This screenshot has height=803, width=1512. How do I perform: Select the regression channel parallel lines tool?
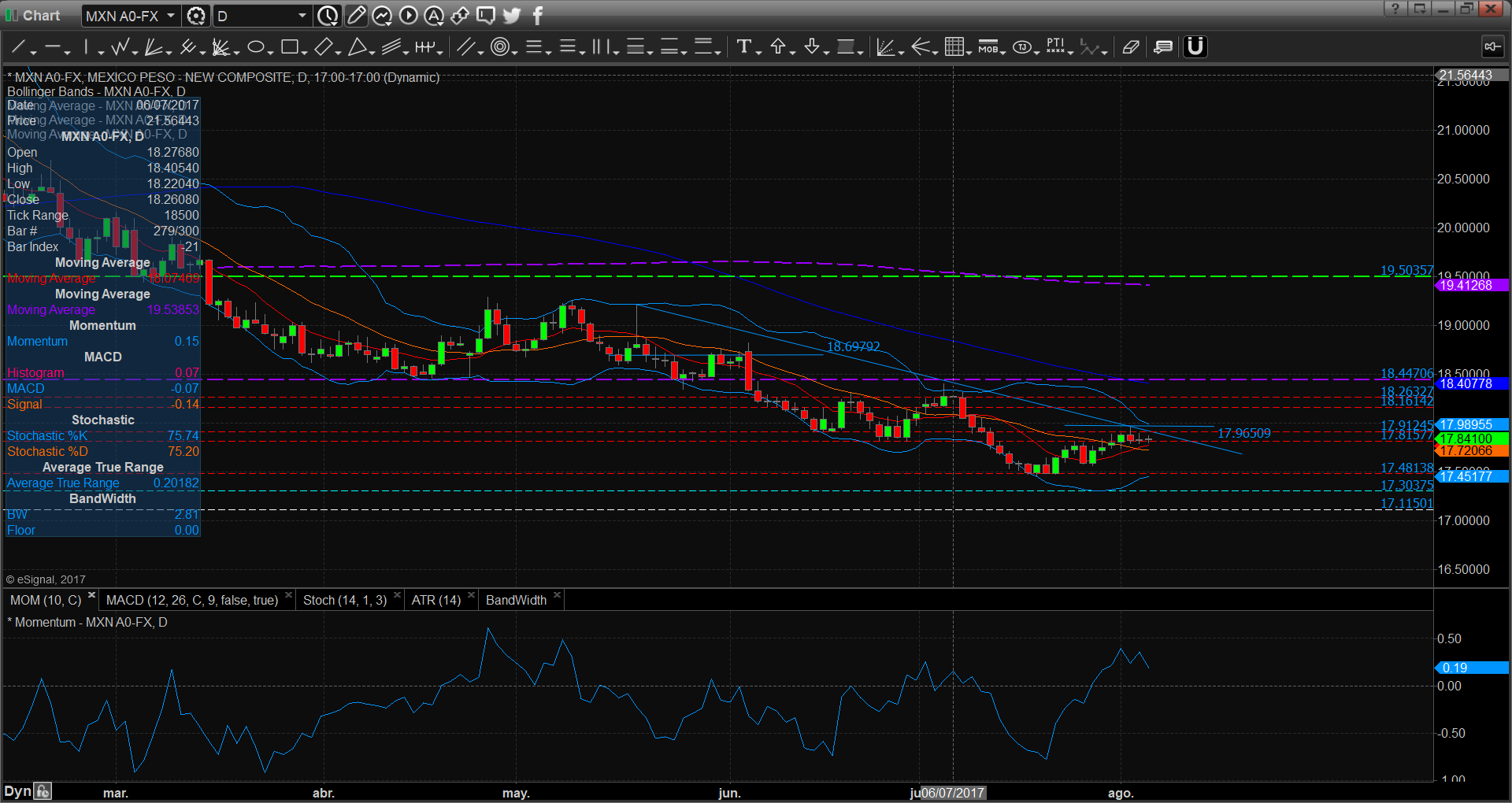pos(391,47)
